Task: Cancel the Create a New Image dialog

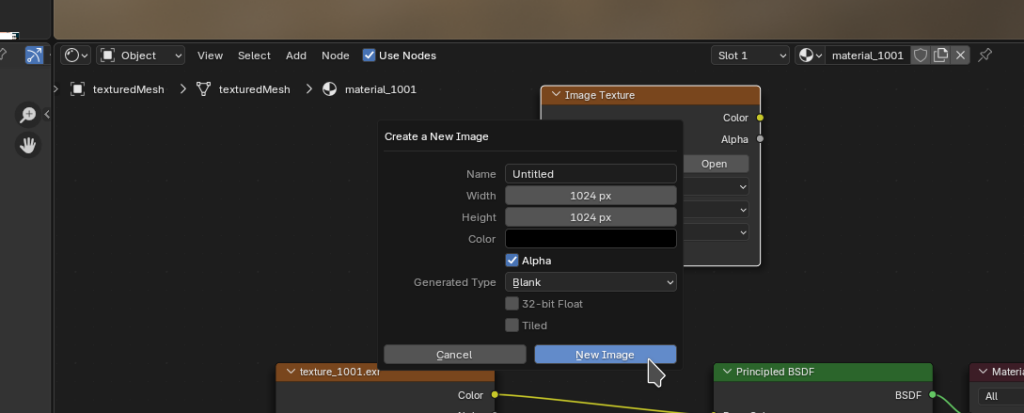Action: coord(455,354)
